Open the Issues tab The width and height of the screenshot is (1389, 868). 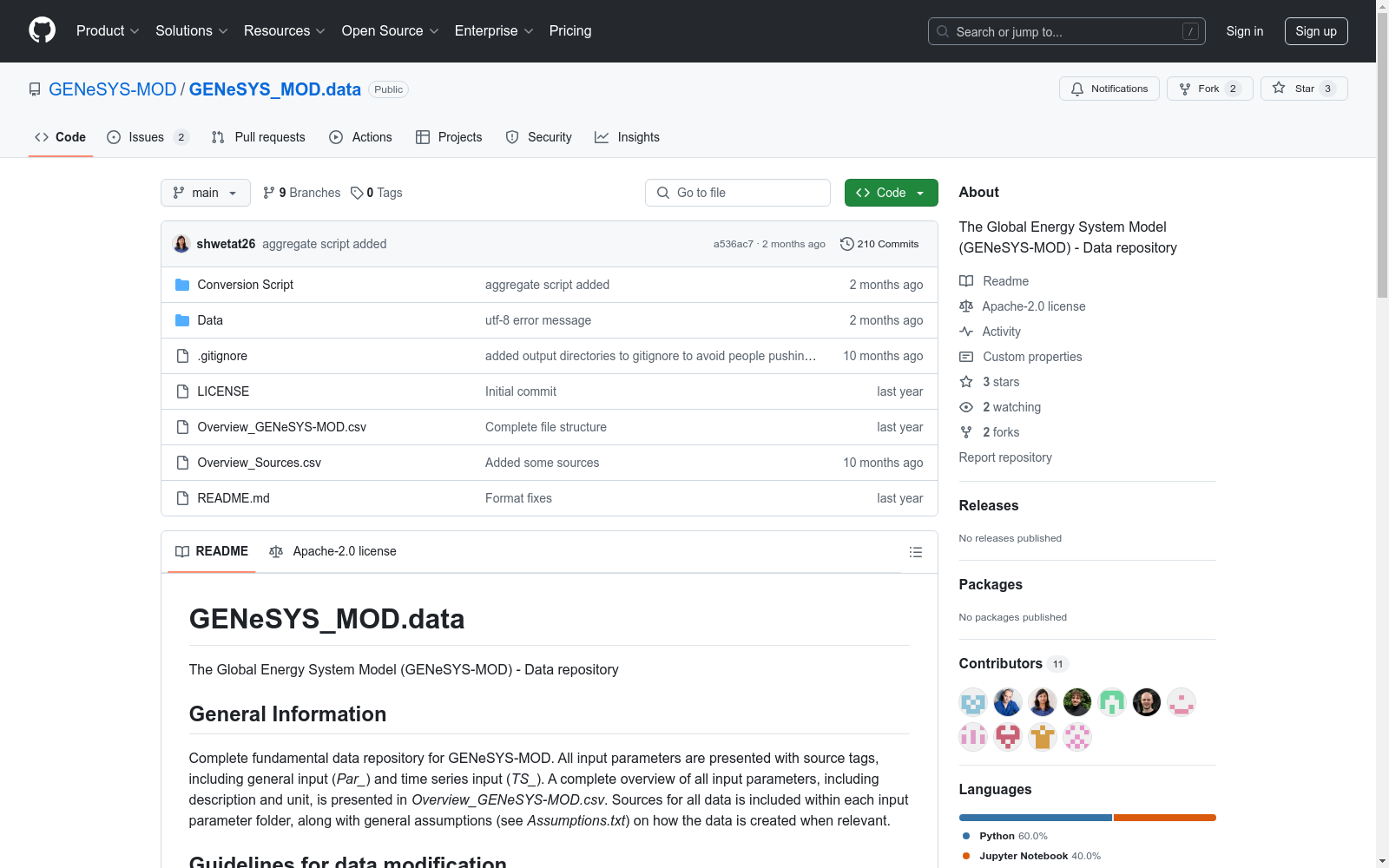click(x=148, y=137)
